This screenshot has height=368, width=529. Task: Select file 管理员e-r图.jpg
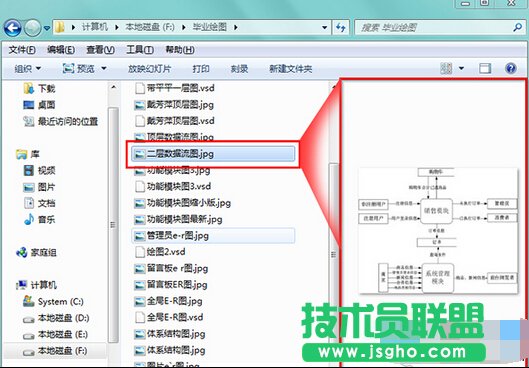coord(213,236)
